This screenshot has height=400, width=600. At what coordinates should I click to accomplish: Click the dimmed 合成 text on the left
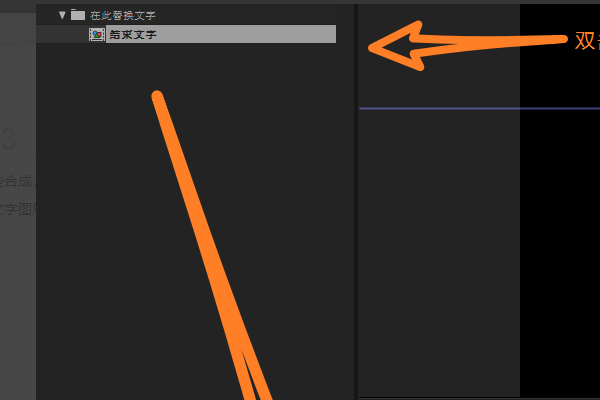click(x=18, y=181)
